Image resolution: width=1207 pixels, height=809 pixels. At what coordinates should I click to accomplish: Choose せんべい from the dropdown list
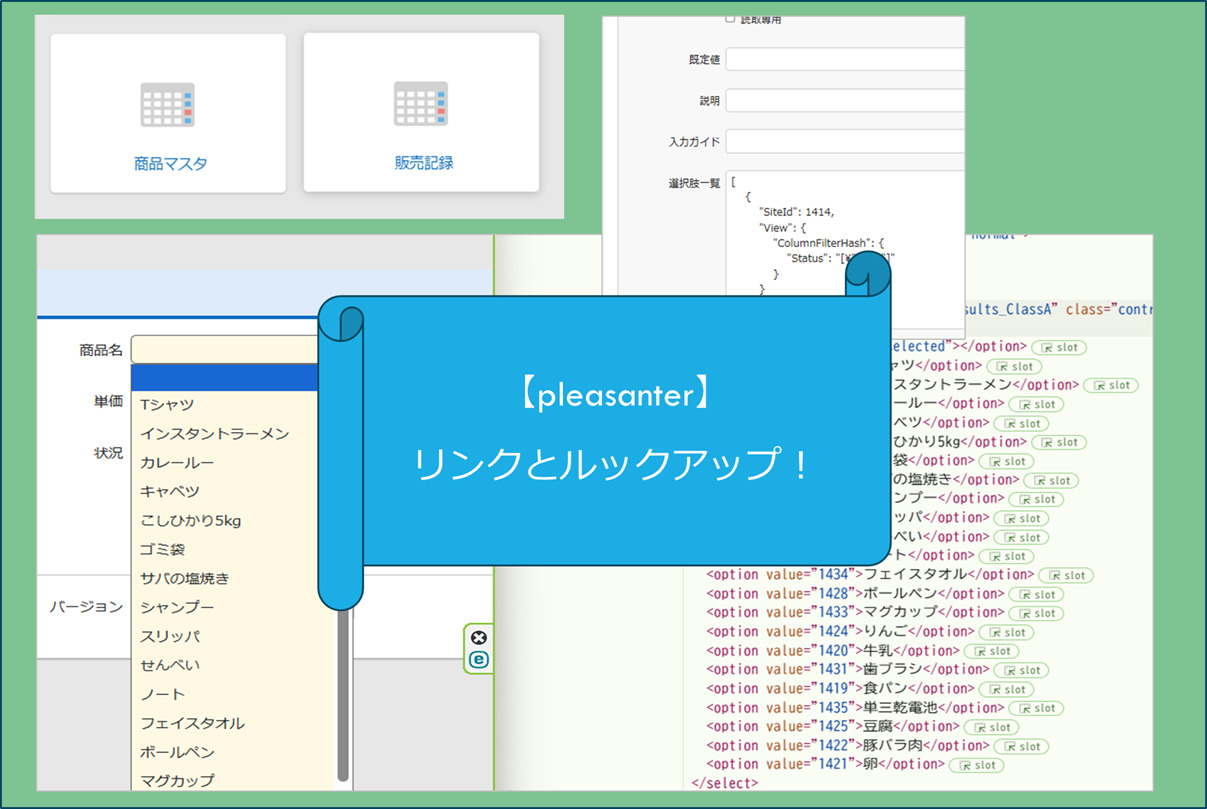point(170,665)
